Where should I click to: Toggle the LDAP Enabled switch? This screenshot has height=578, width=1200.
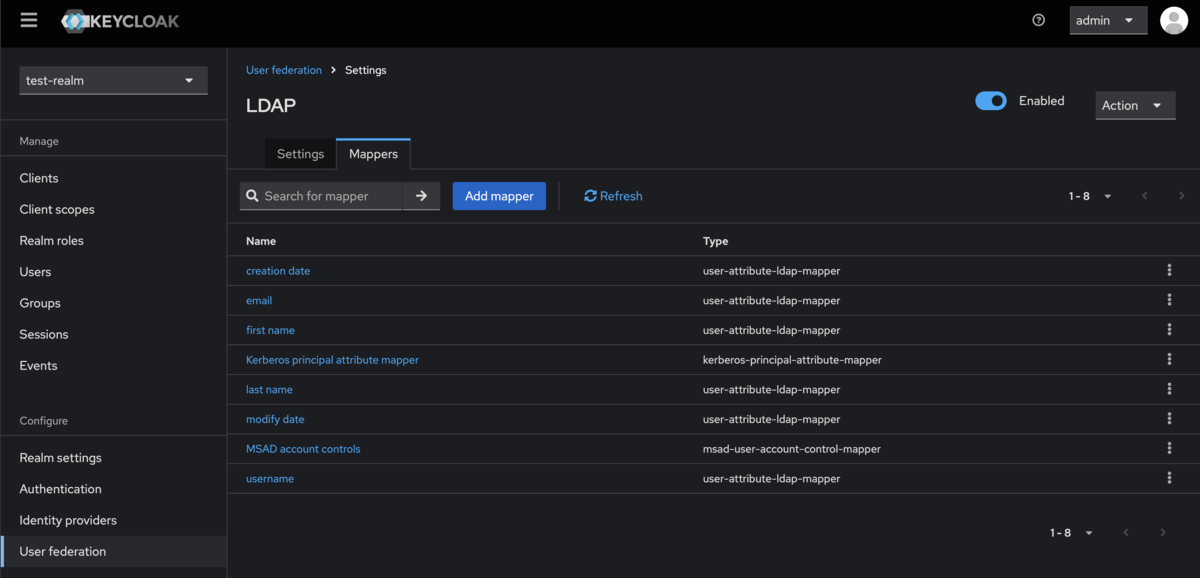pos(991,101)
